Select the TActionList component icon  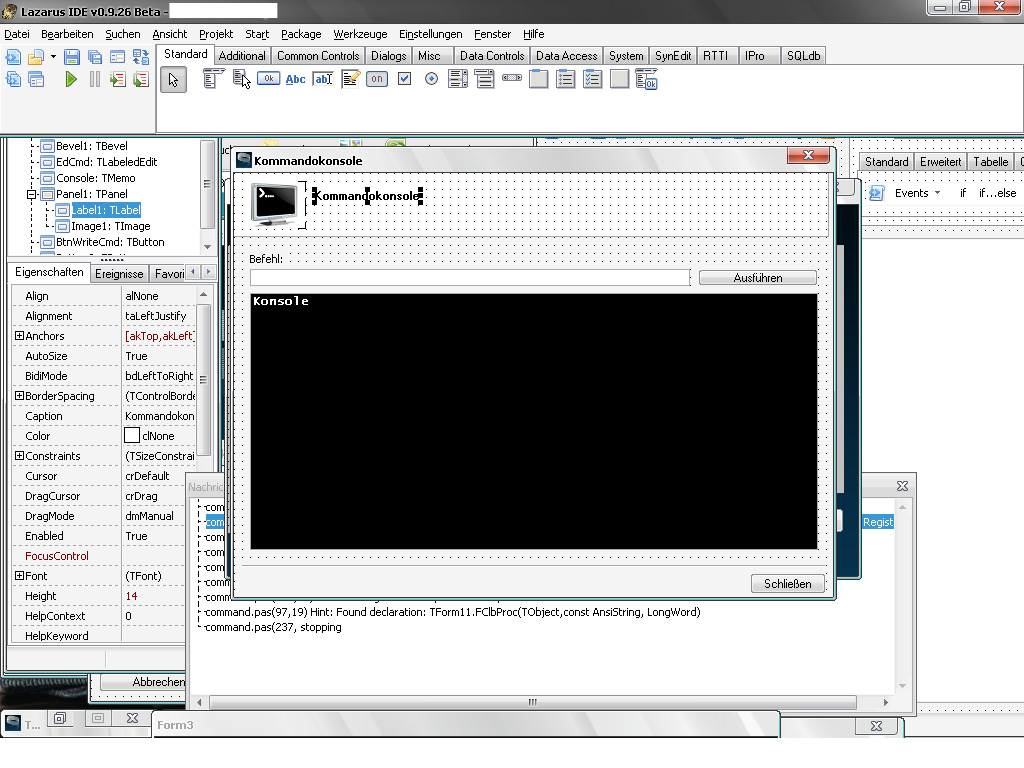646,79
